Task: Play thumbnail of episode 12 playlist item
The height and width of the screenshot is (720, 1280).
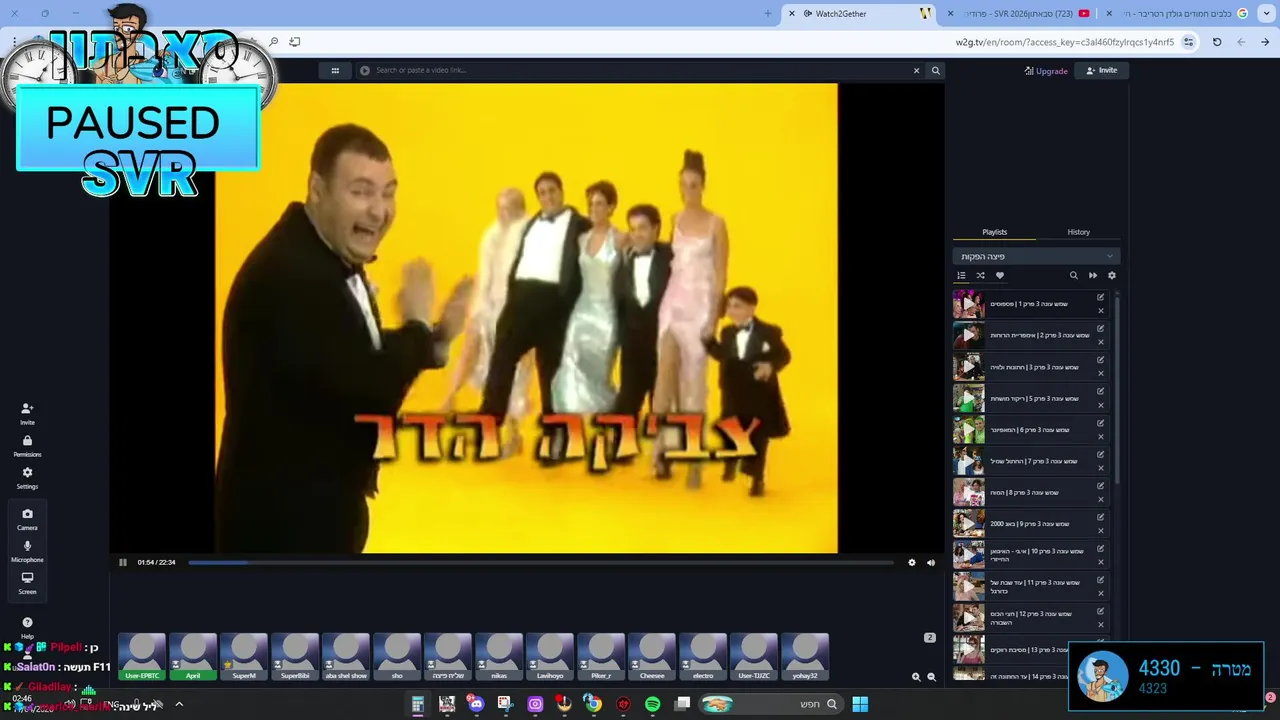Action: coord(968,618)
